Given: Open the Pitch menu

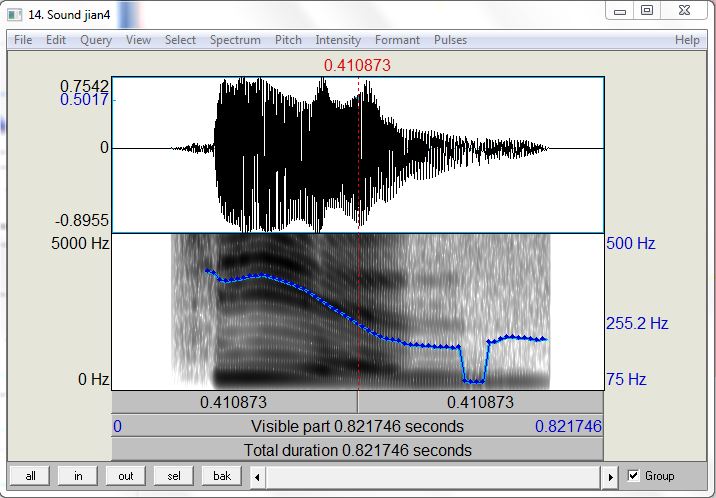Looking at the screenshot, I should [288, 40].
